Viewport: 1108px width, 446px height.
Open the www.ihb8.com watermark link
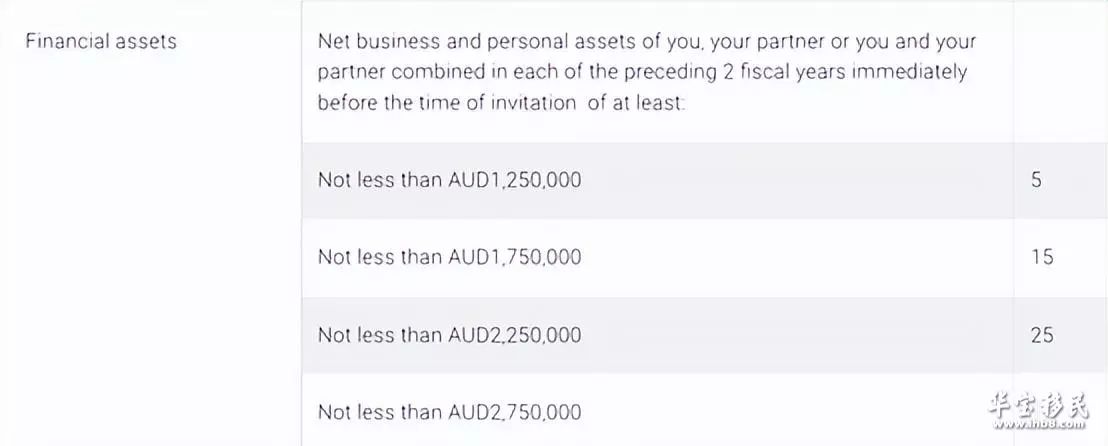1037,424
